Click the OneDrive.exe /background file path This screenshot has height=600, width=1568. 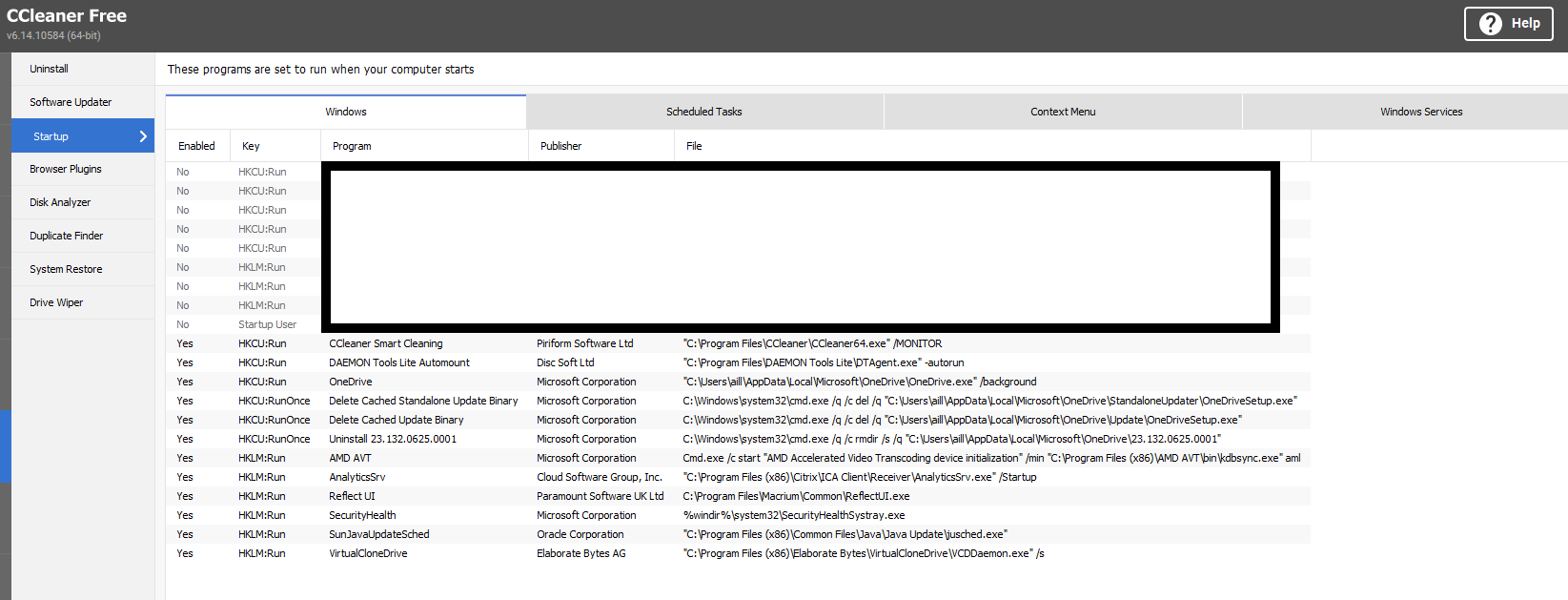click(860, 382)
